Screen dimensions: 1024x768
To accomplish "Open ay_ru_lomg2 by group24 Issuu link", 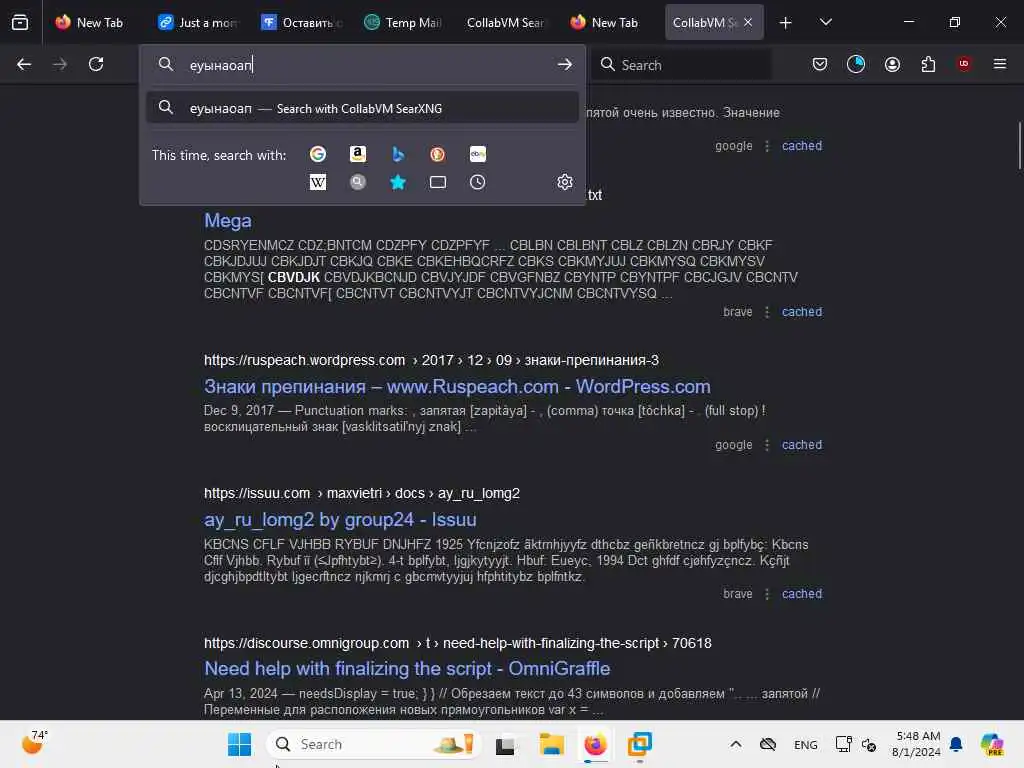I will (x=340, y=520).
